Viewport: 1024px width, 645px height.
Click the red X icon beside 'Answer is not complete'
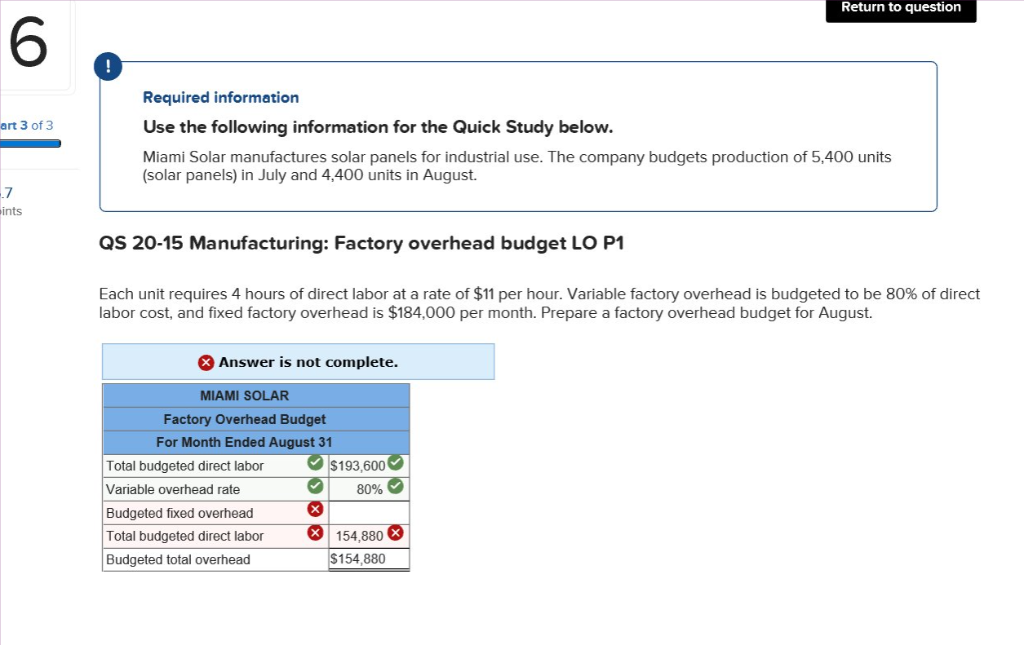(x=206, y=362)
